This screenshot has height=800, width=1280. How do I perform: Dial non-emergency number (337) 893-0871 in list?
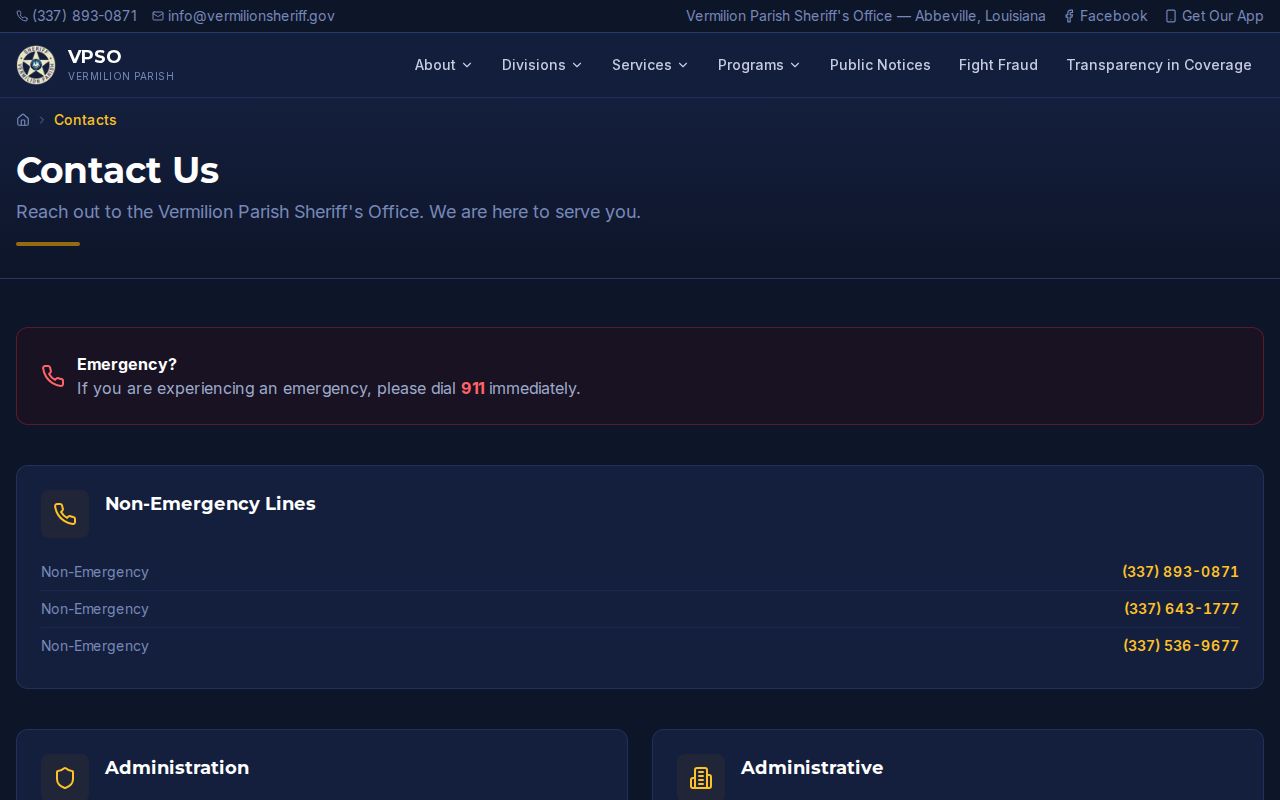click(x=1180, y=572)
